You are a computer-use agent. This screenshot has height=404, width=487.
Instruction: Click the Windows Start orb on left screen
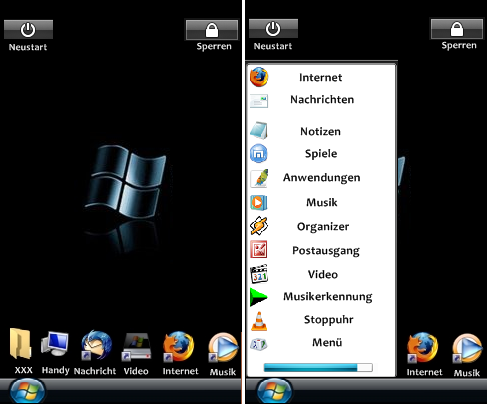click(27, 391)
